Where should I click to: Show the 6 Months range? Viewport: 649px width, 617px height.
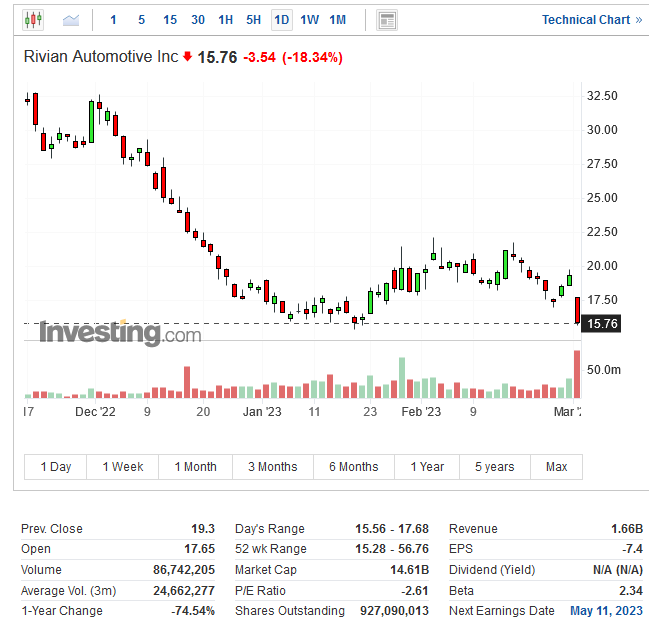[x=354, y=467]
